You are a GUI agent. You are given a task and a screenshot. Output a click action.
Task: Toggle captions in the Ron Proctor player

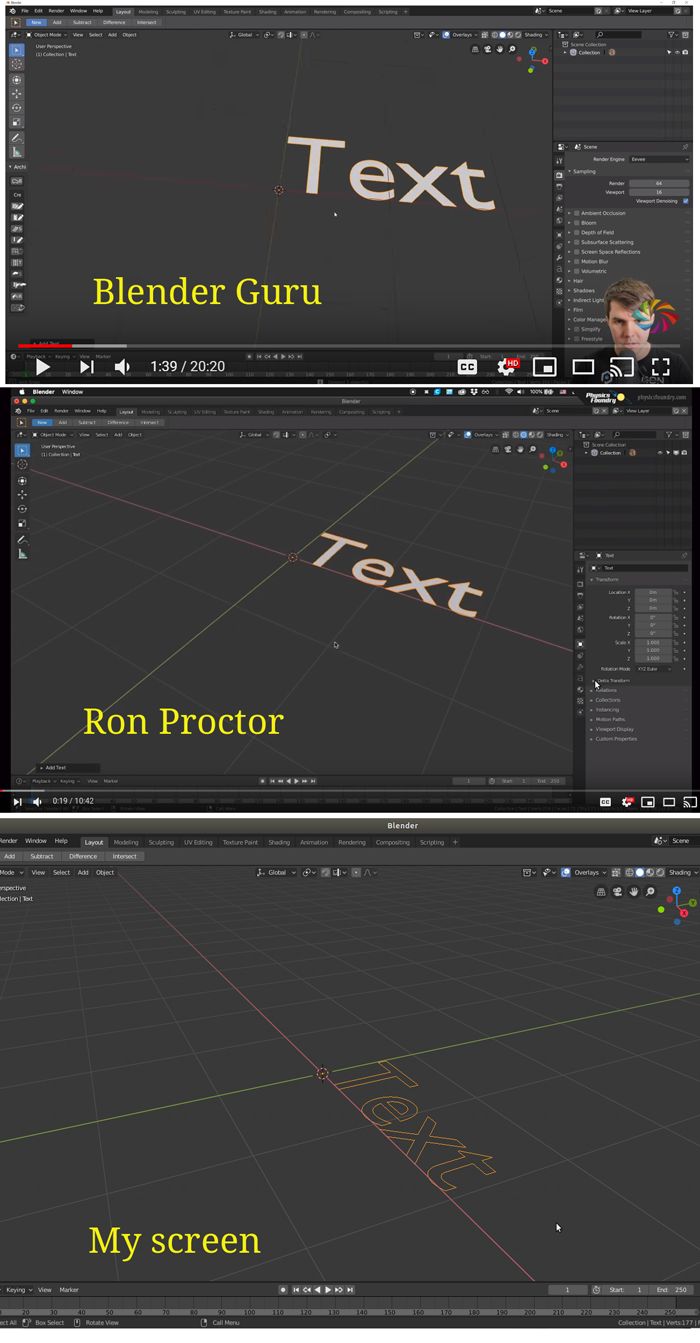point(605,802)
